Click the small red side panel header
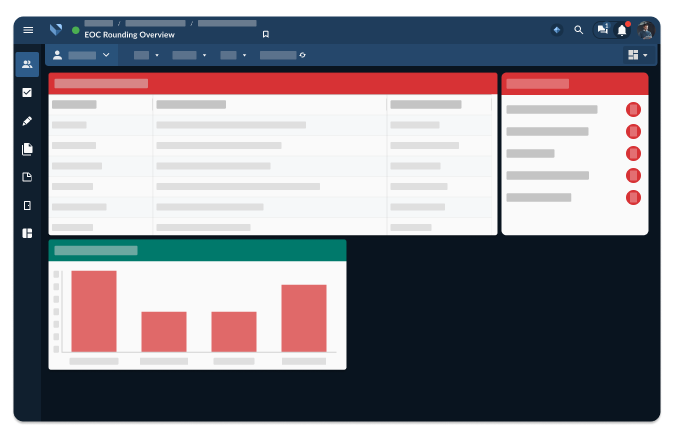 [x=575, y=84]
